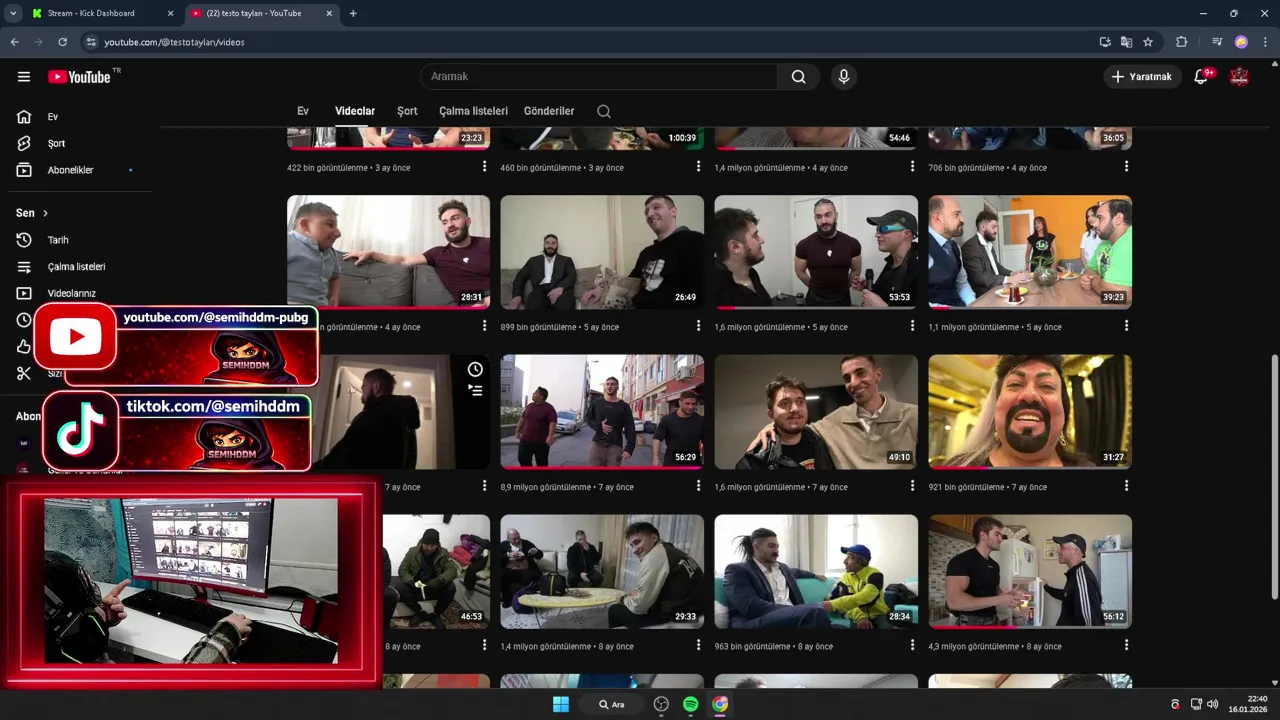Open the Windows Start menu
The image size is (1280, 720).
(561, 704)
